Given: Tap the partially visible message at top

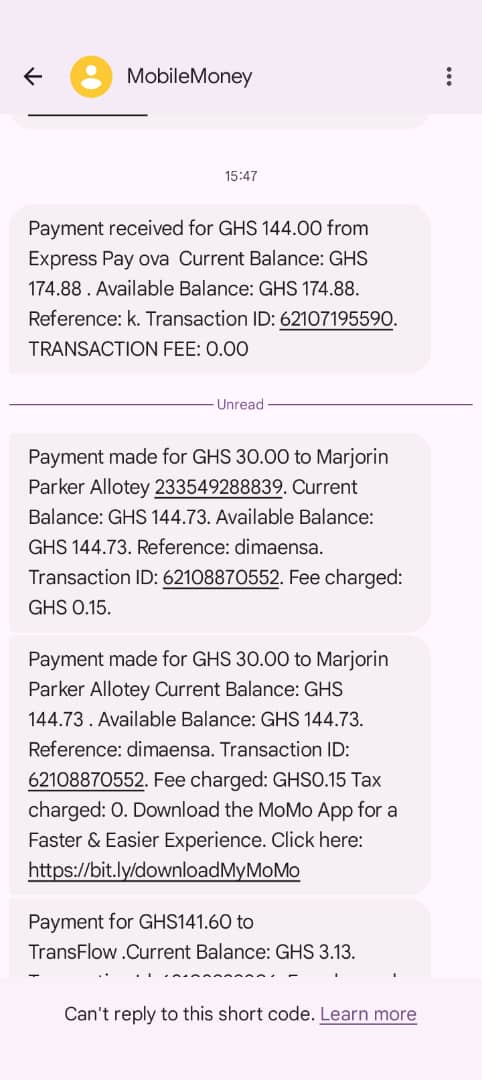Looking at the screenshot, I should [x=220, y=121].
